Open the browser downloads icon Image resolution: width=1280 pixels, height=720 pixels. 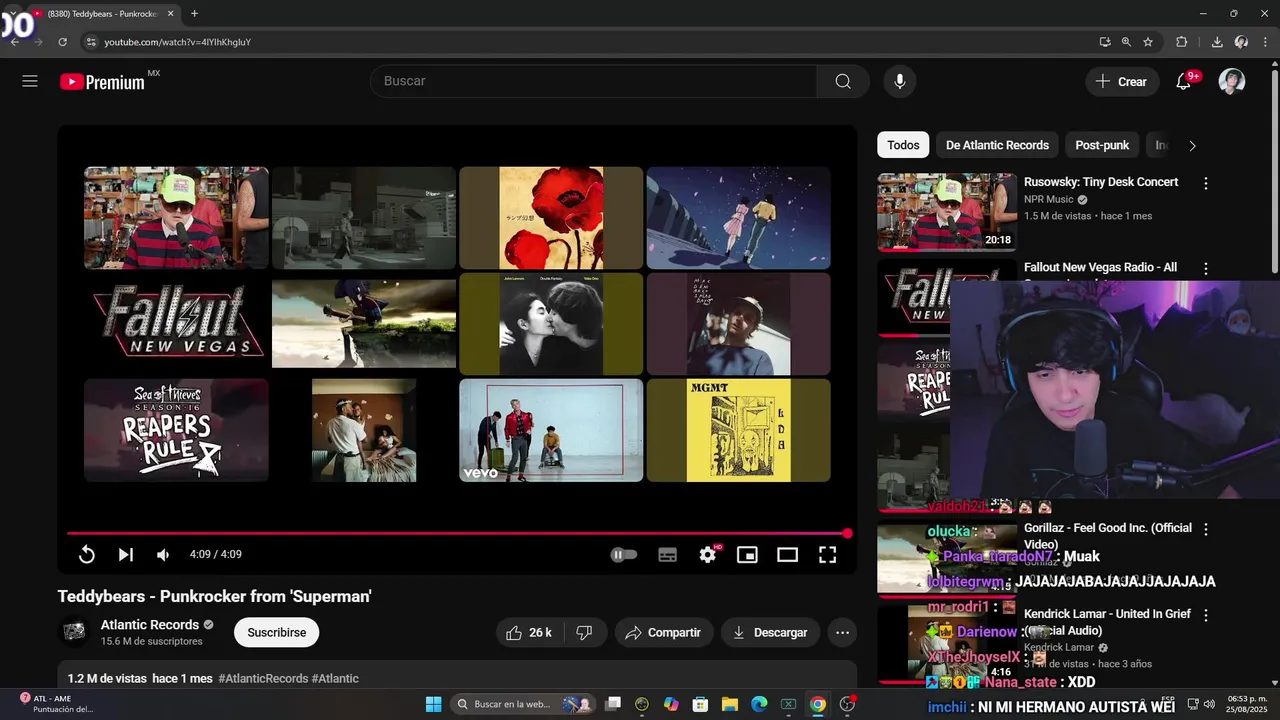1217,42
